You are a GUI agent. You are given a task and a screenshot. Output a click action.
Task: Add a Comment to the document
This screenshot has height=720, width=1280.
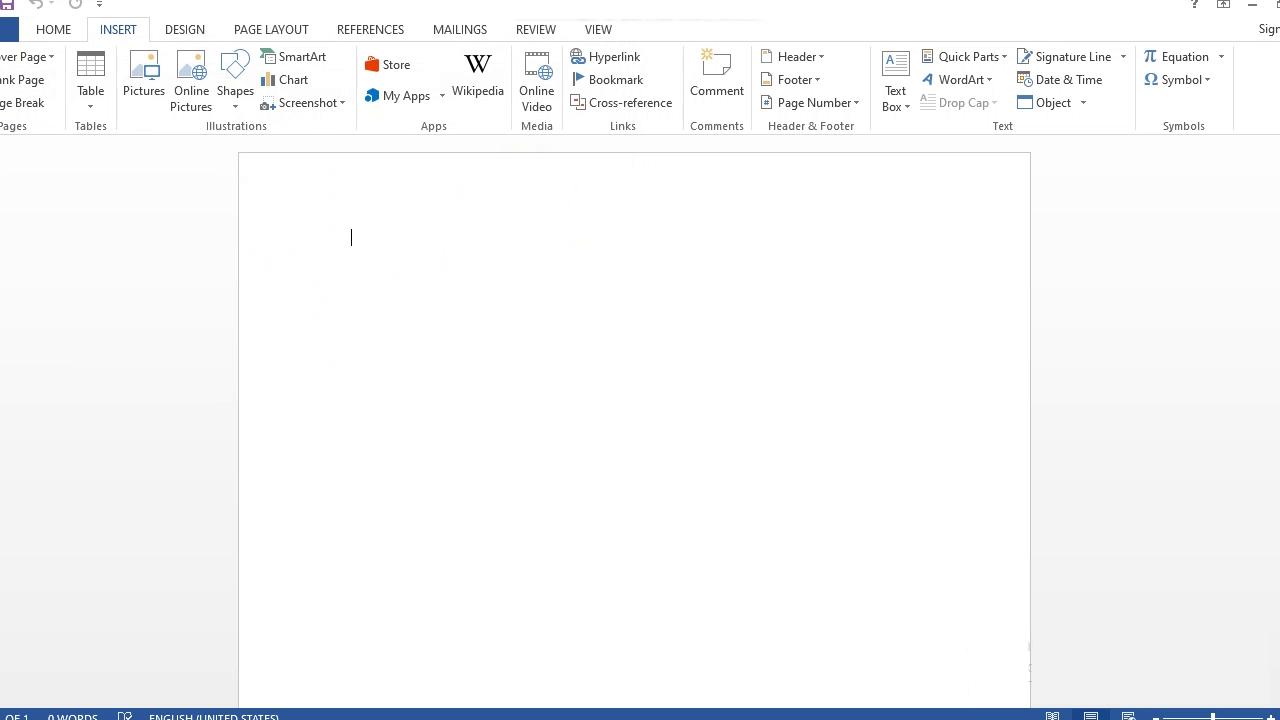[x=716, y=76]
